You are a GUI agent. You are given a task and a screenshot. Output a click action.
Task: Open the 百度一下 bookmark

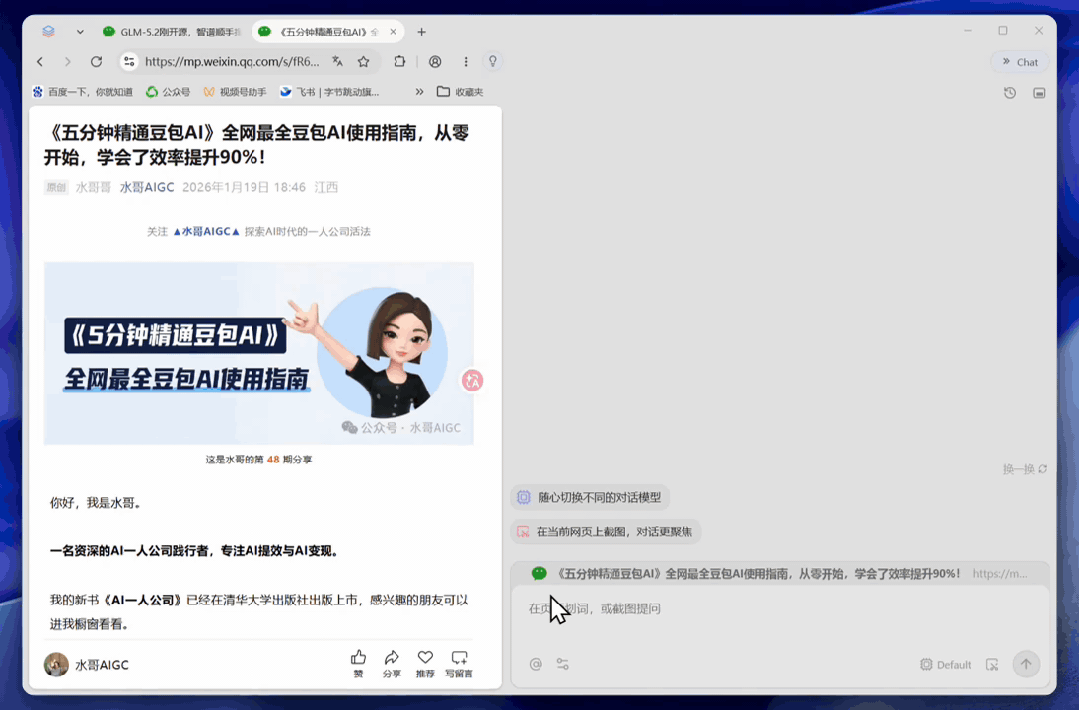(x=83, y=92)
